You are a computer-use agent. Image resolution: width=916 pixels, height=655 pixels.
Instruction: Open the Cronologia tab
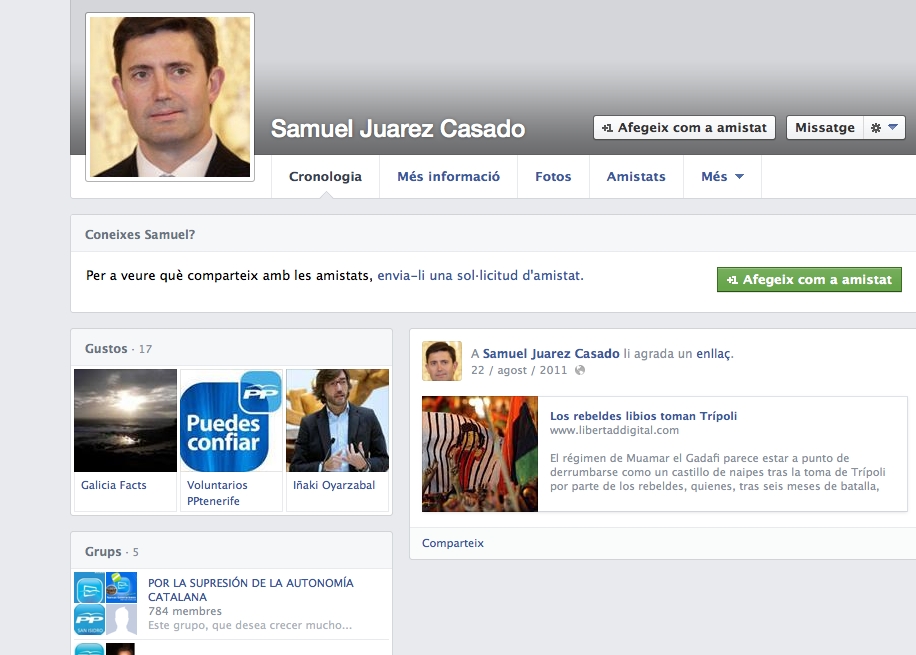[325, 177]
